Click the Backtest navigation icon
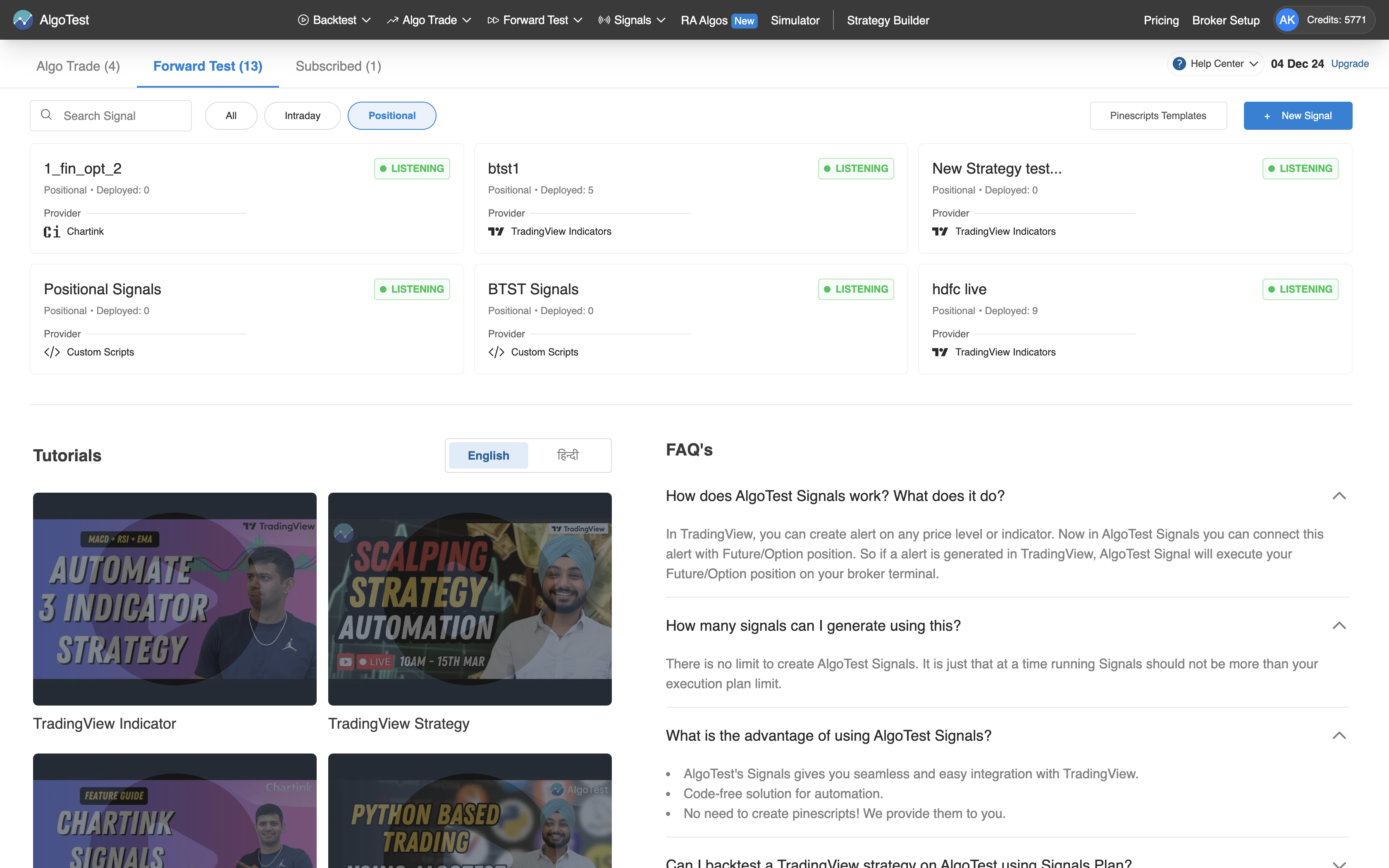Image resolution: width=1389 pixels, height=868 pixels. point(302,20)
